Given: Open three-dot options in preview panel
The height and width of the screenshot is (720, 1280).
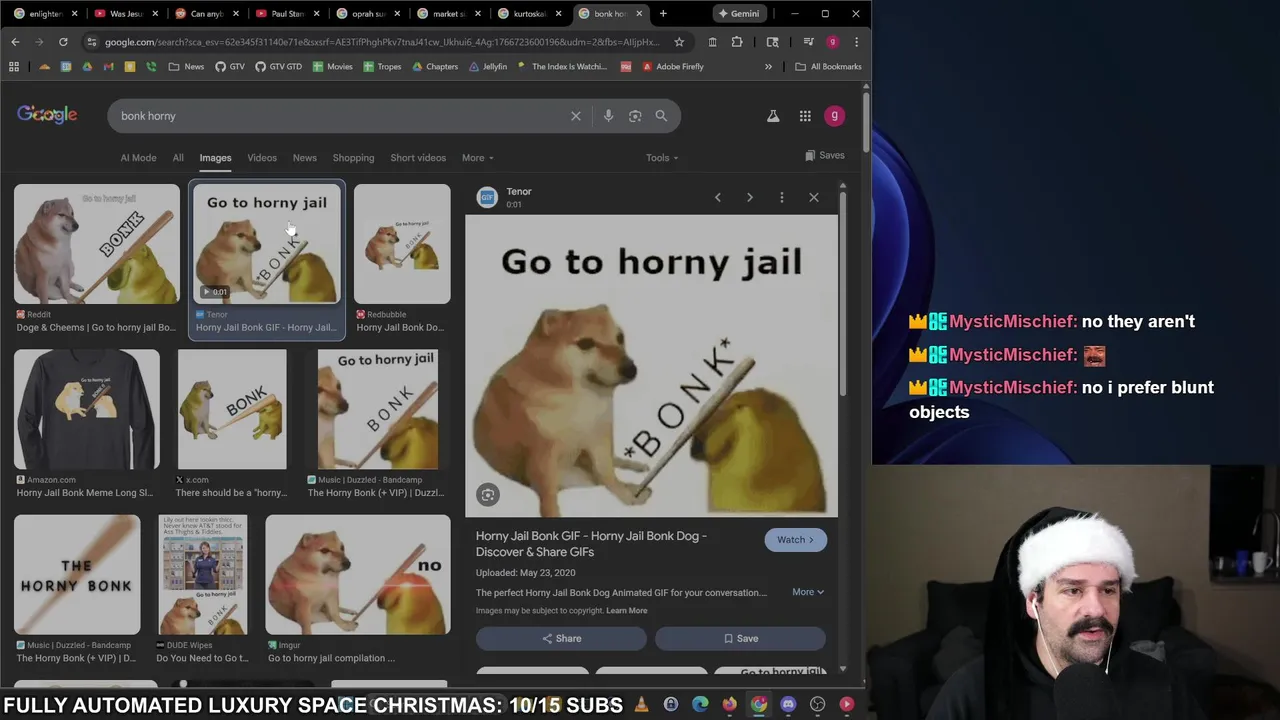Looking at the screenshot, I should [781, 197].
